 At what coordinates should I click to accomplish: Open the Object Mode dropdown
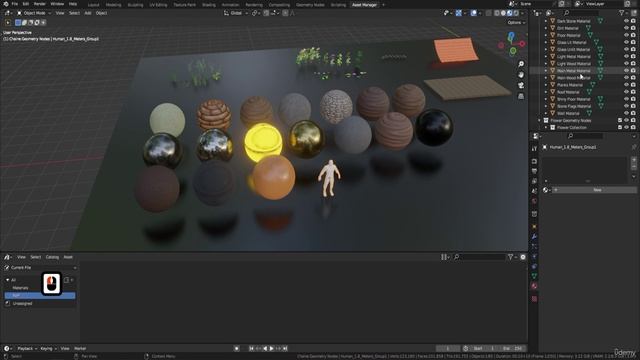(x=34, y=13)
